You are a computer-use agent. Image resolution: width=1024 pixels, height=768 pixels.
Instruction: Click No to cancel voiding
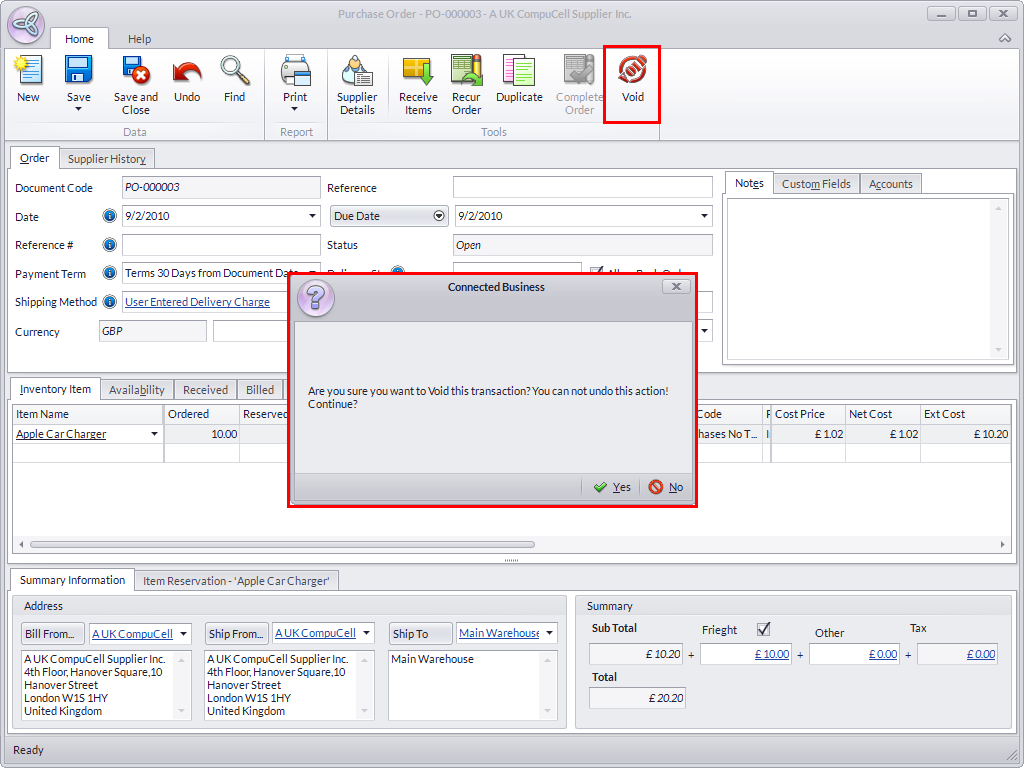tap(666, 487)
